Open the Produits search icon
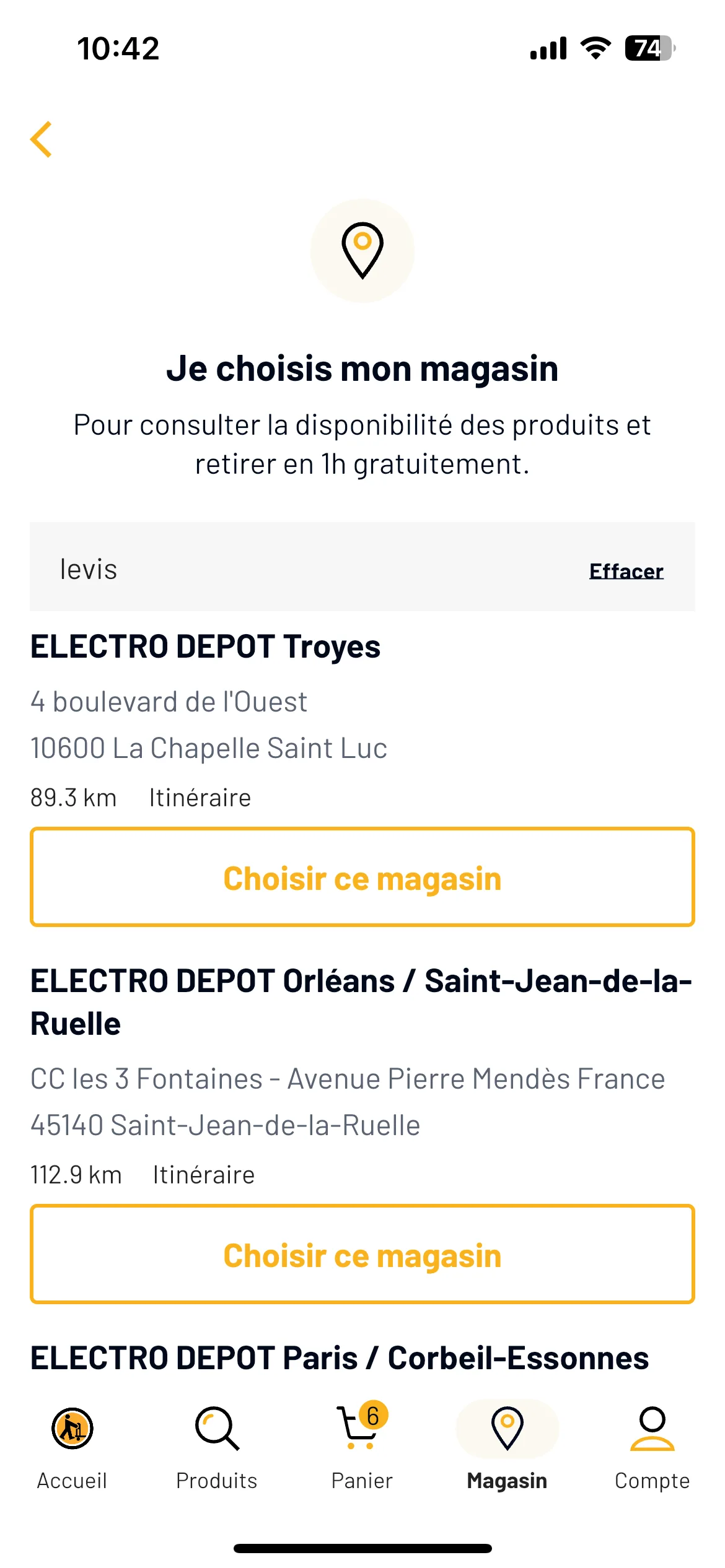 coord(217,1429)
